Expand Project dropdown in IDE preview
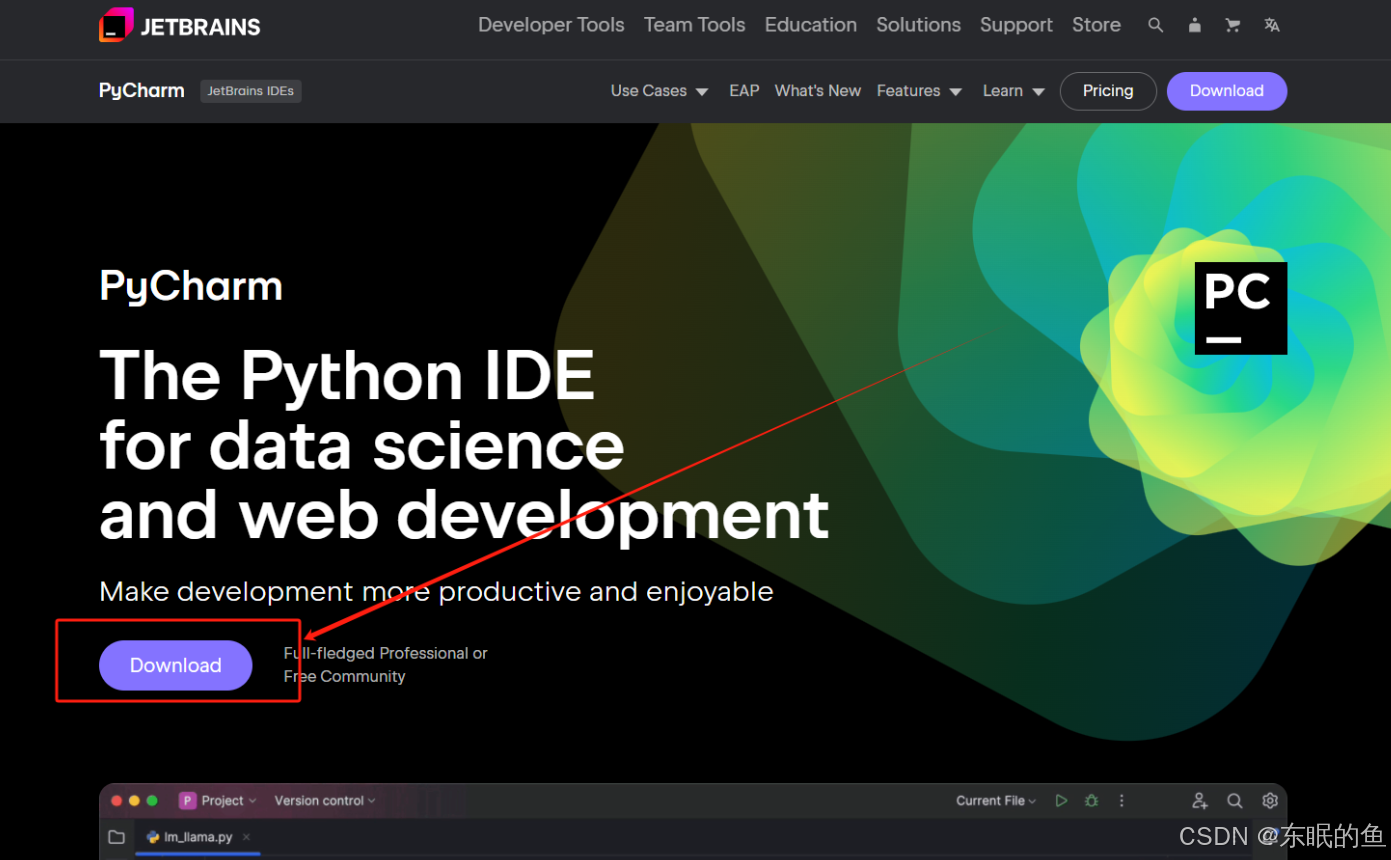Viewport: 1391px width, 860px height. (x=229, y=801)
